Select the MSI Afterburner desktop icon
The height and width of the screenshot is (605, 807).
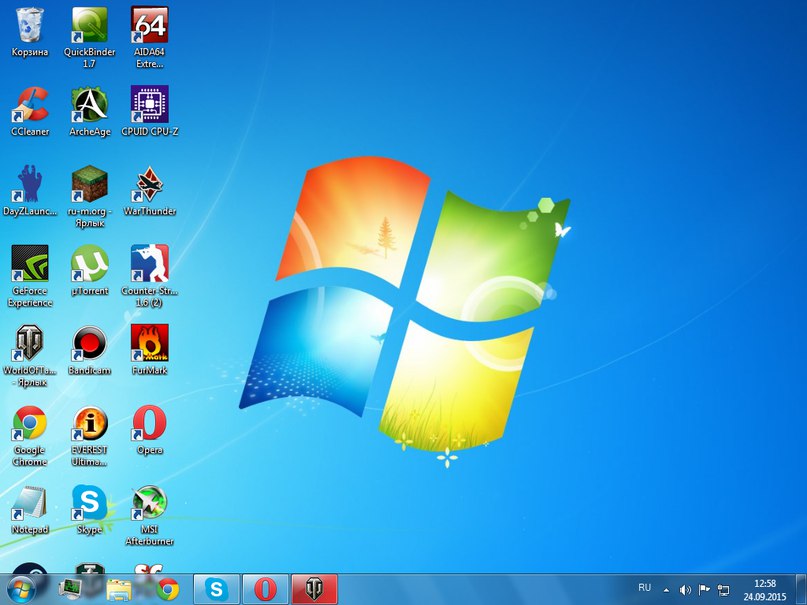point(150,505)
